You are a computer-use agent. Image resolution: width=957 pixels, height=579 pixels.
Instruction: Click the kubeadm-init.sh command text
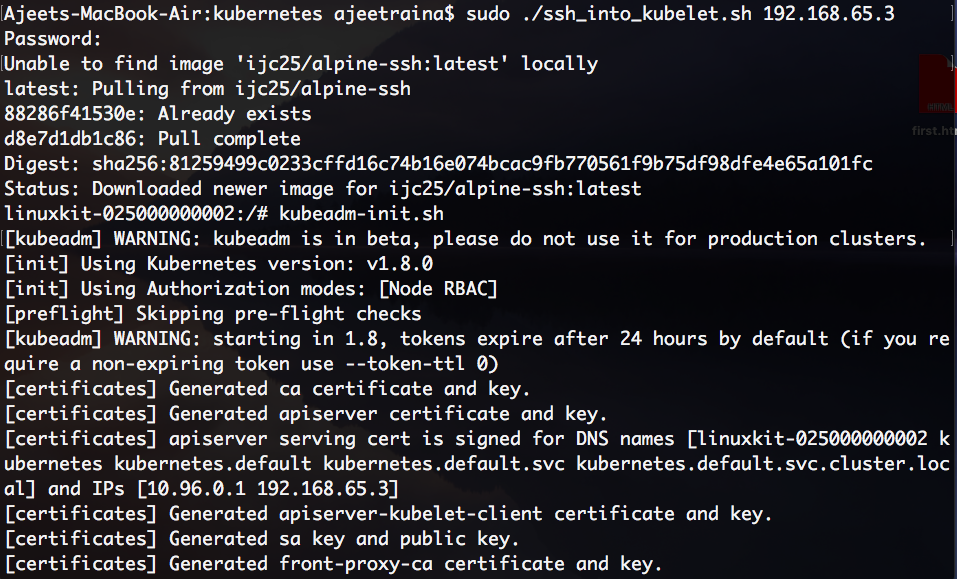(x=361, y=214)
